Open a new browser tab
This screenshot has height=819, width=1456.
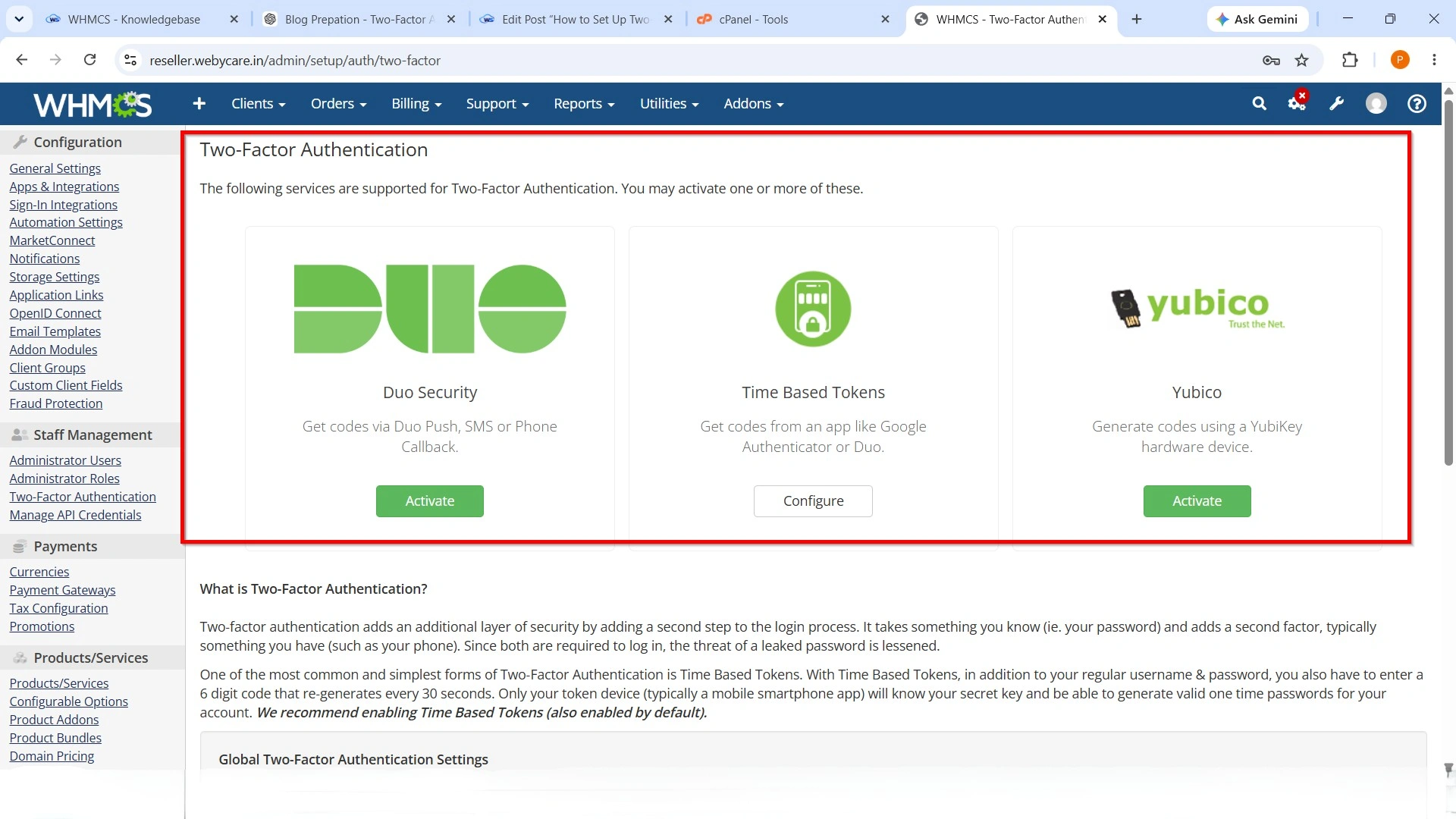(1136, 19)
